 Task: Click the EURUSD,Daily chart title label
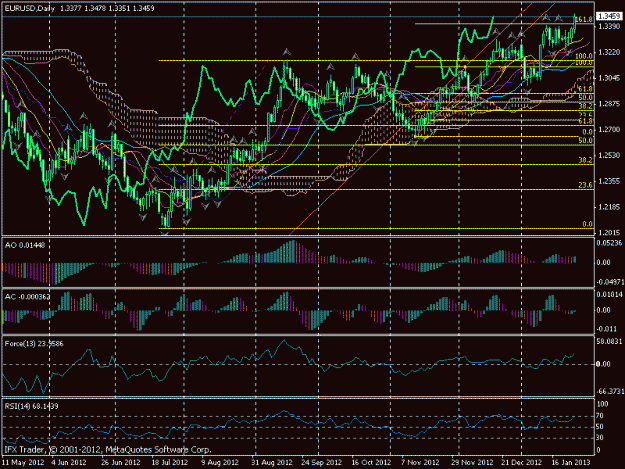(x=29, y=8)
